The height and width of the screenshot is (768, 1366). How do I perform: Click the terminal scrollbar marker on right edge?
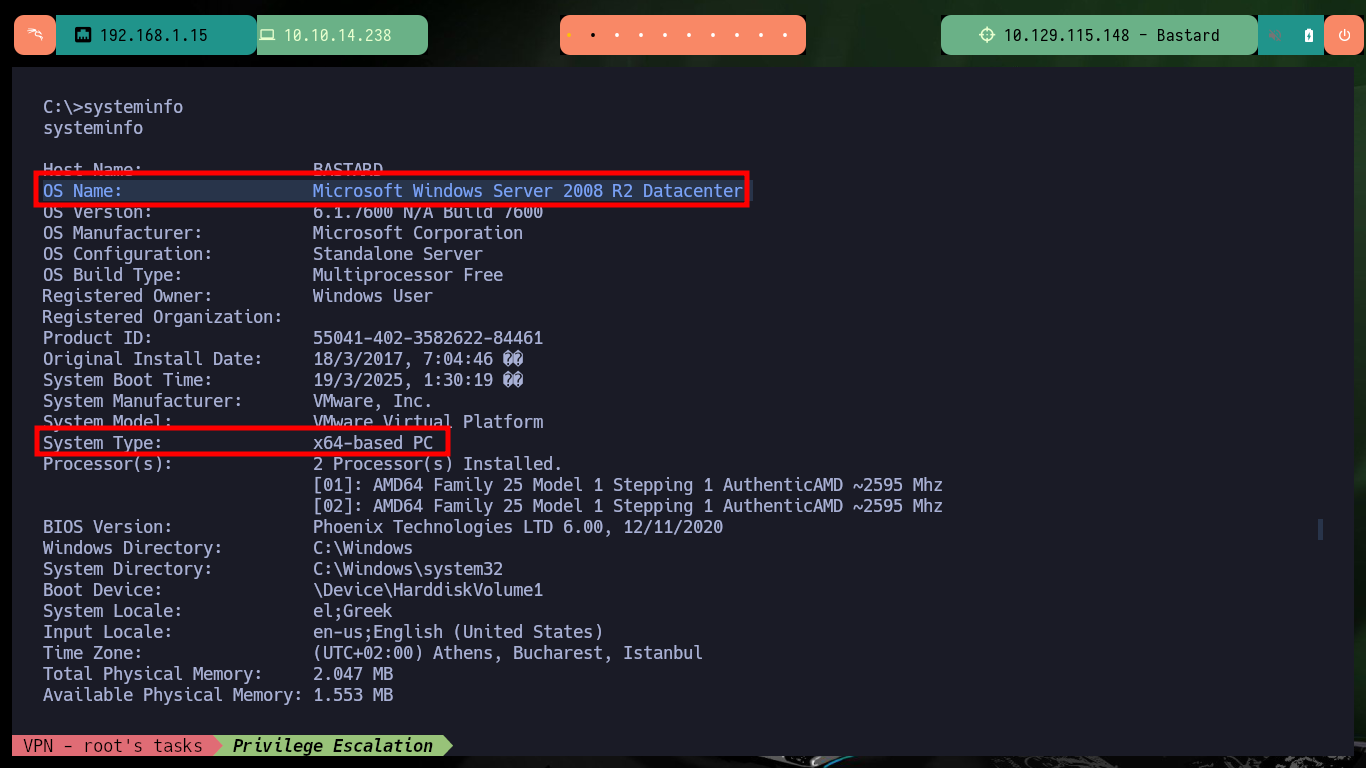(x=1320, y=528)
